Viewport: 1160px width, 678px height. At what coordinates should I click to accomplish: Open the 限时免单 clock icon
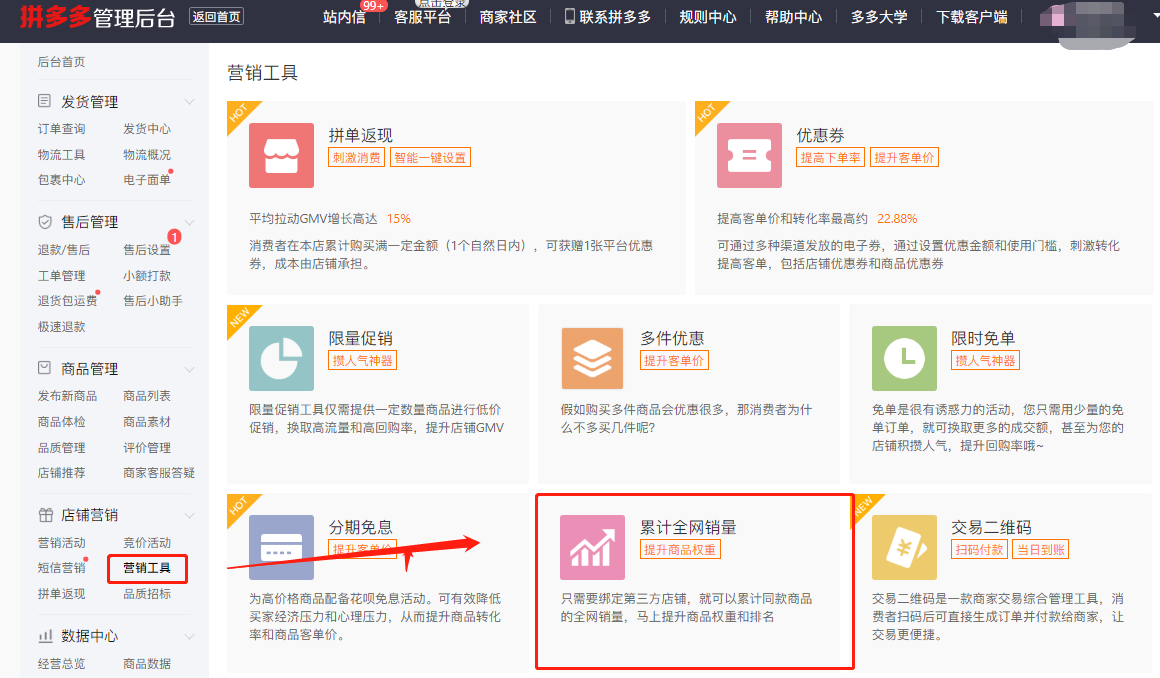(904, 358)
